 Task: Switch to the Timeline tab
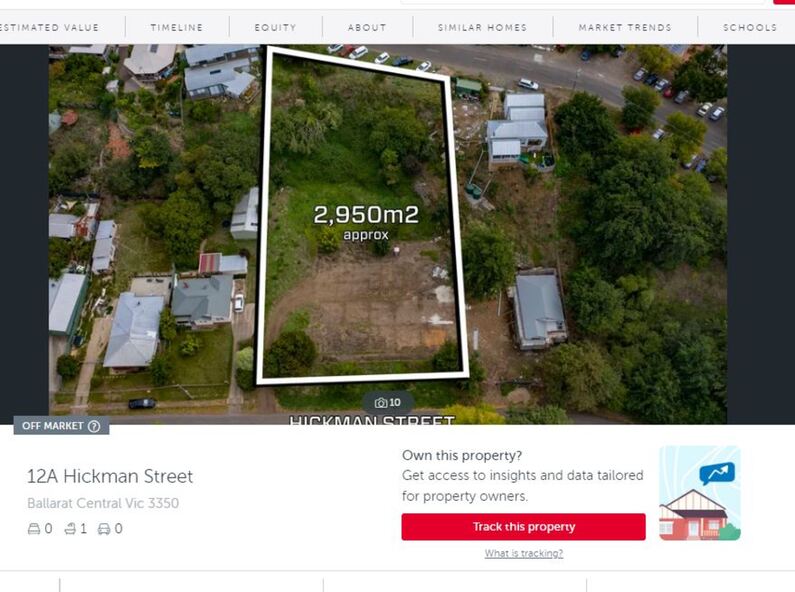click(176, 27)
